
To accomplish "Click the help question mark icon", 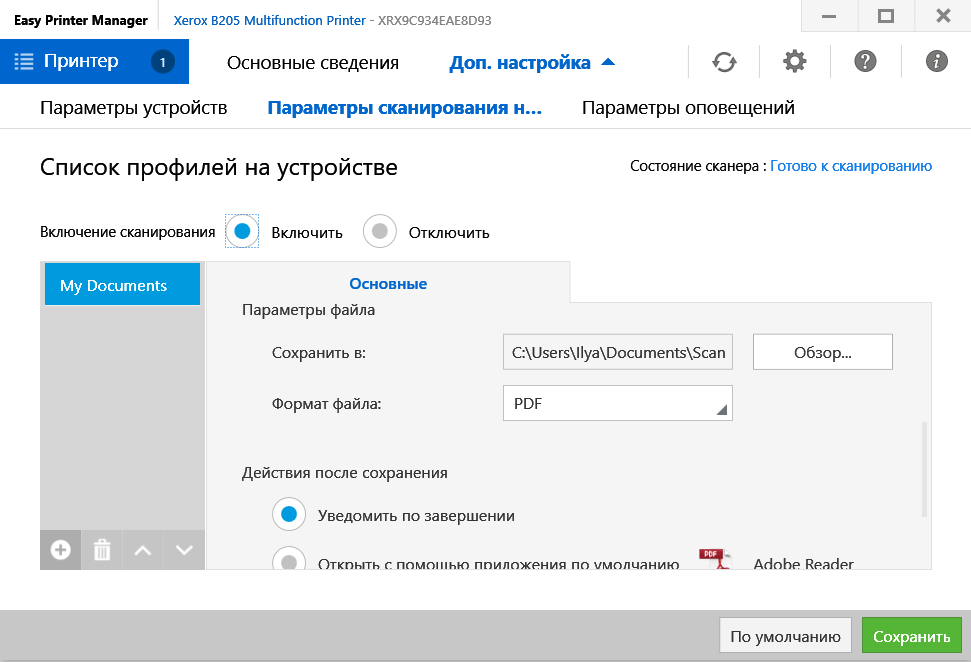I will pos(865,62).
